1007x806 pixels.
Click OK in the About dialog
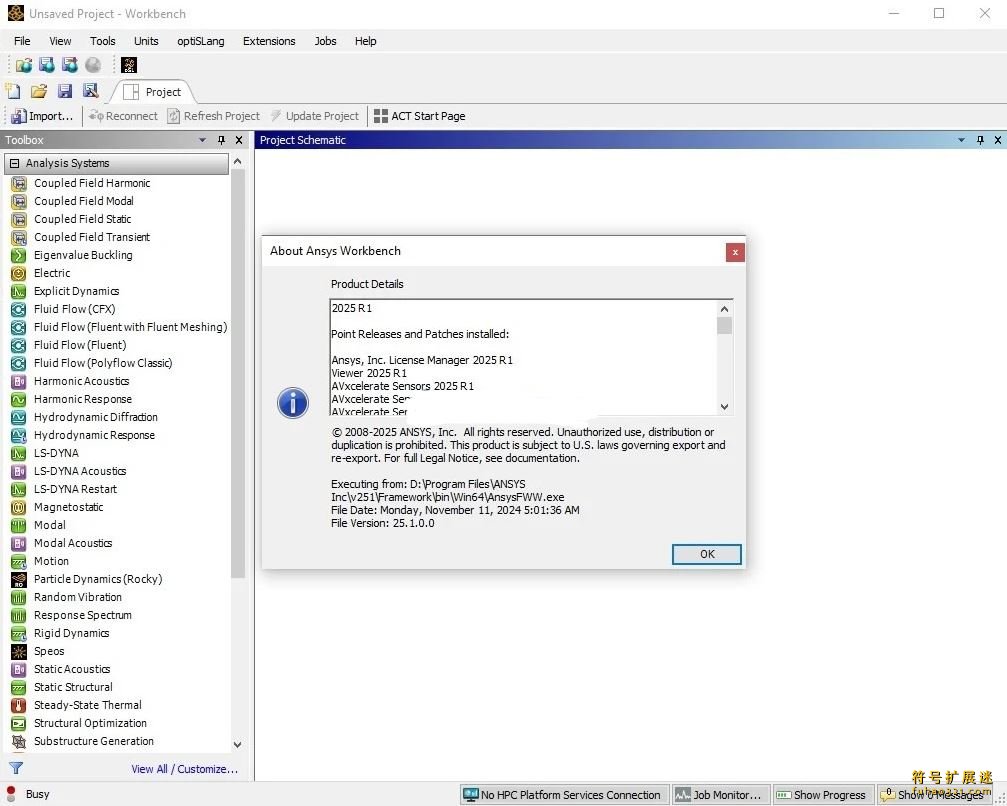point(706,554)
